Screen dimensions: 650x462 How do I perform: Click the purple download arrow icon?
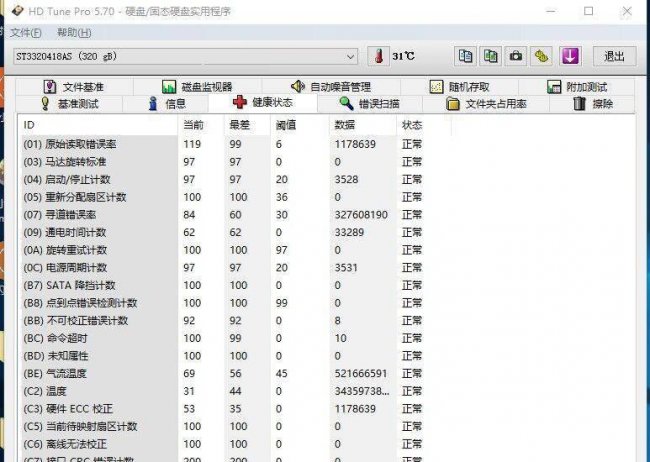click(x=570, y=56)
